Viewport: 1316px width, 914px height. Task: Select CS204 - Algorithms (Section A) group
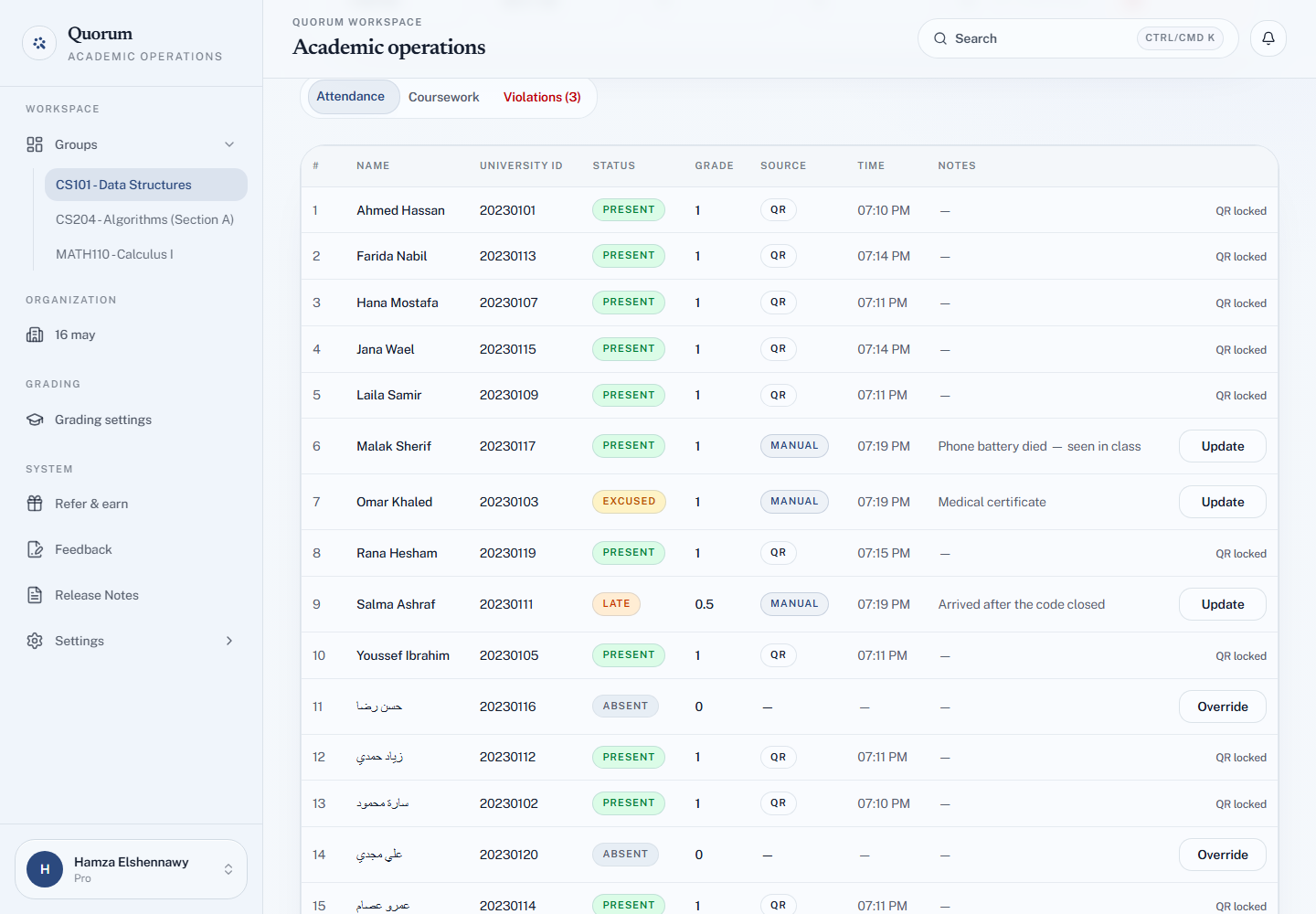coord(146,219)
